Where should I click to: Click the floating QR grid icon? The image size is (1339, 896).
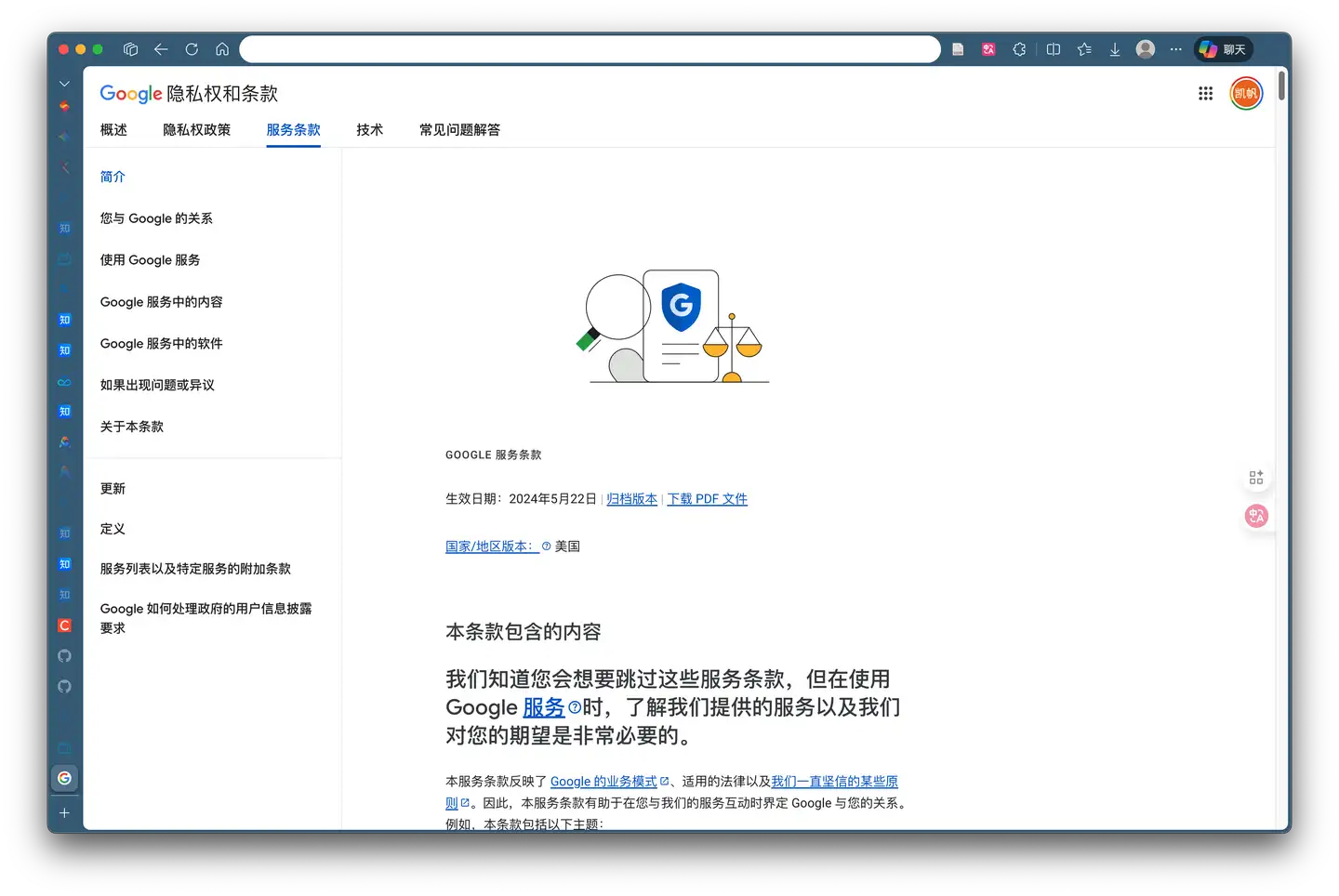click(1256, 478)
